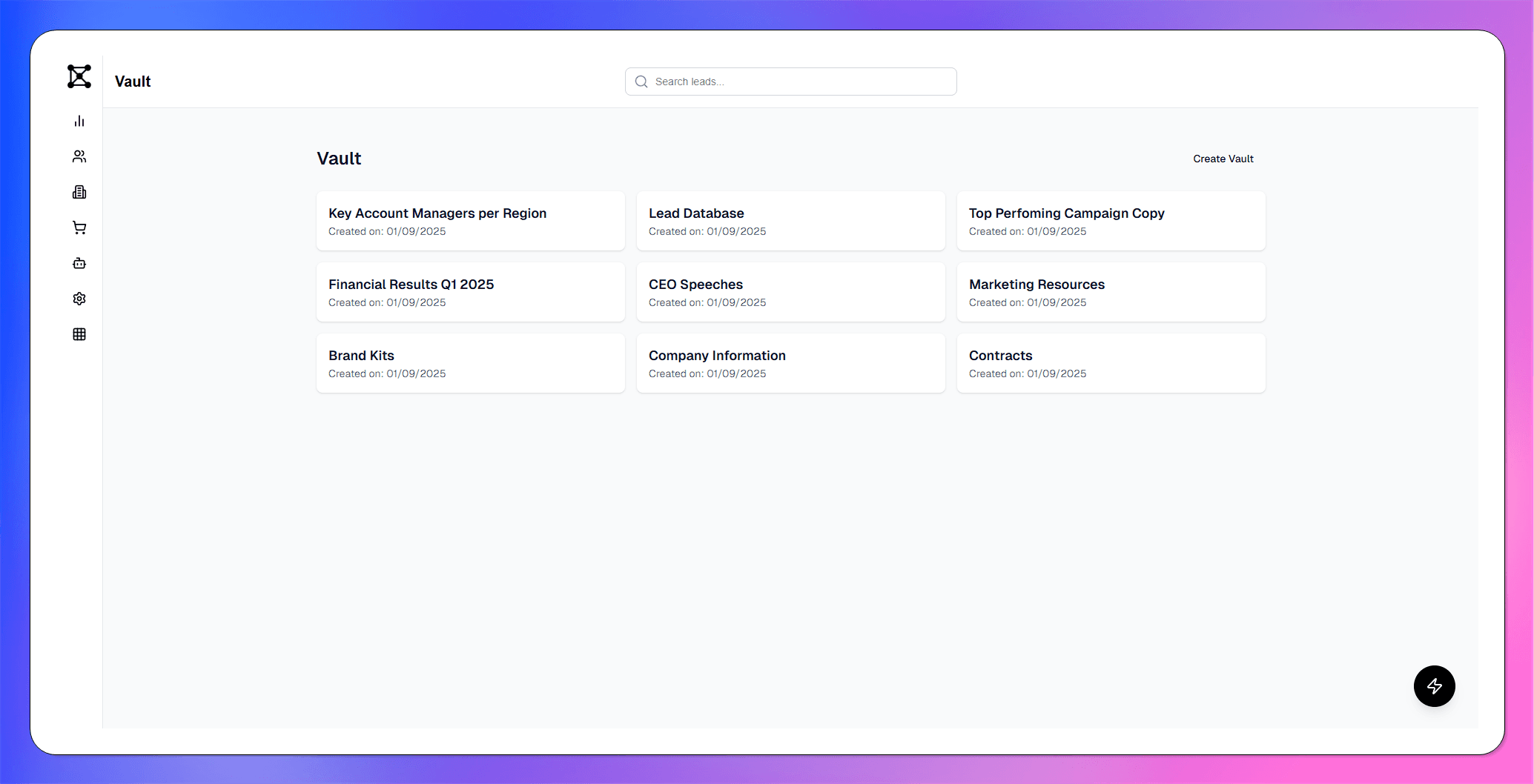The image size is (1534, 784).
Task: Open the companies building icon
Action: pyautogui.click(x=79, y=192)
